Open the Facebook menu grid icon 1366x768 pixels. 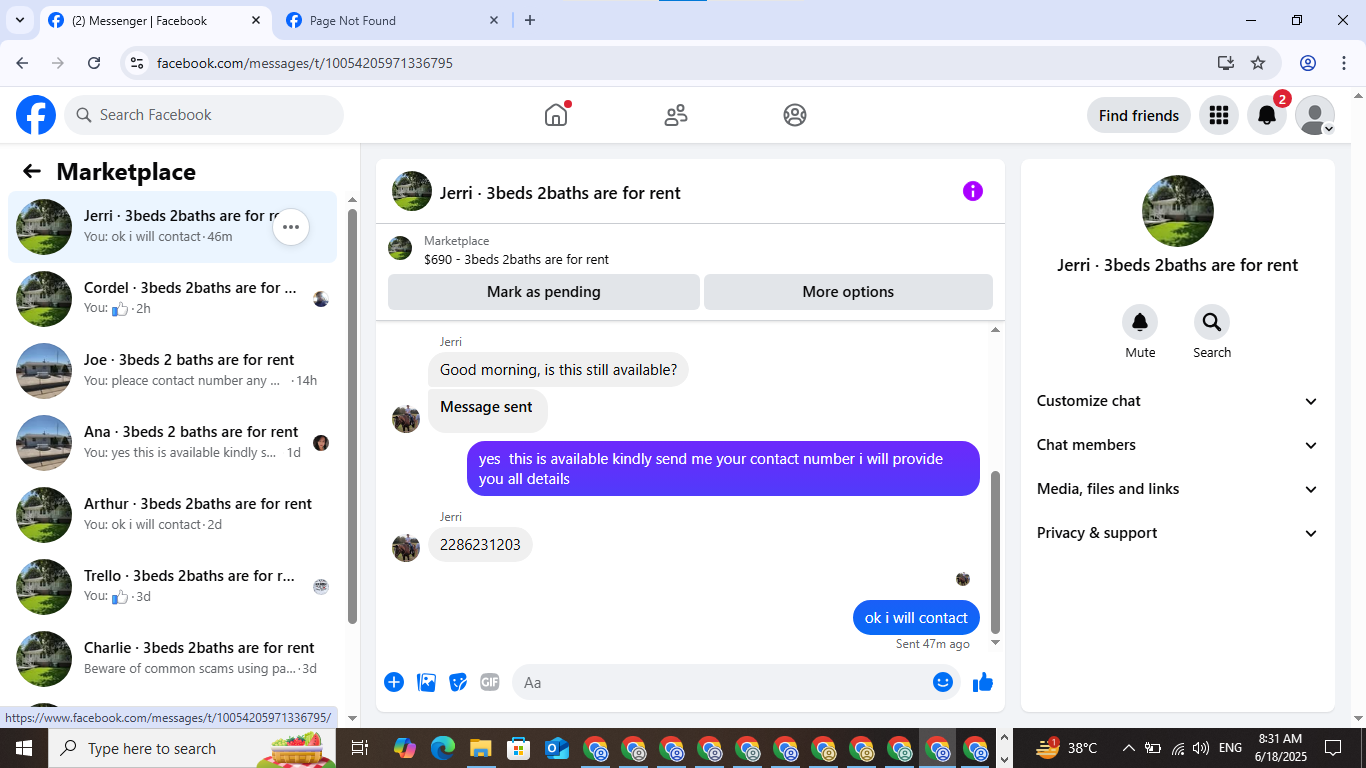[1218, 115]
